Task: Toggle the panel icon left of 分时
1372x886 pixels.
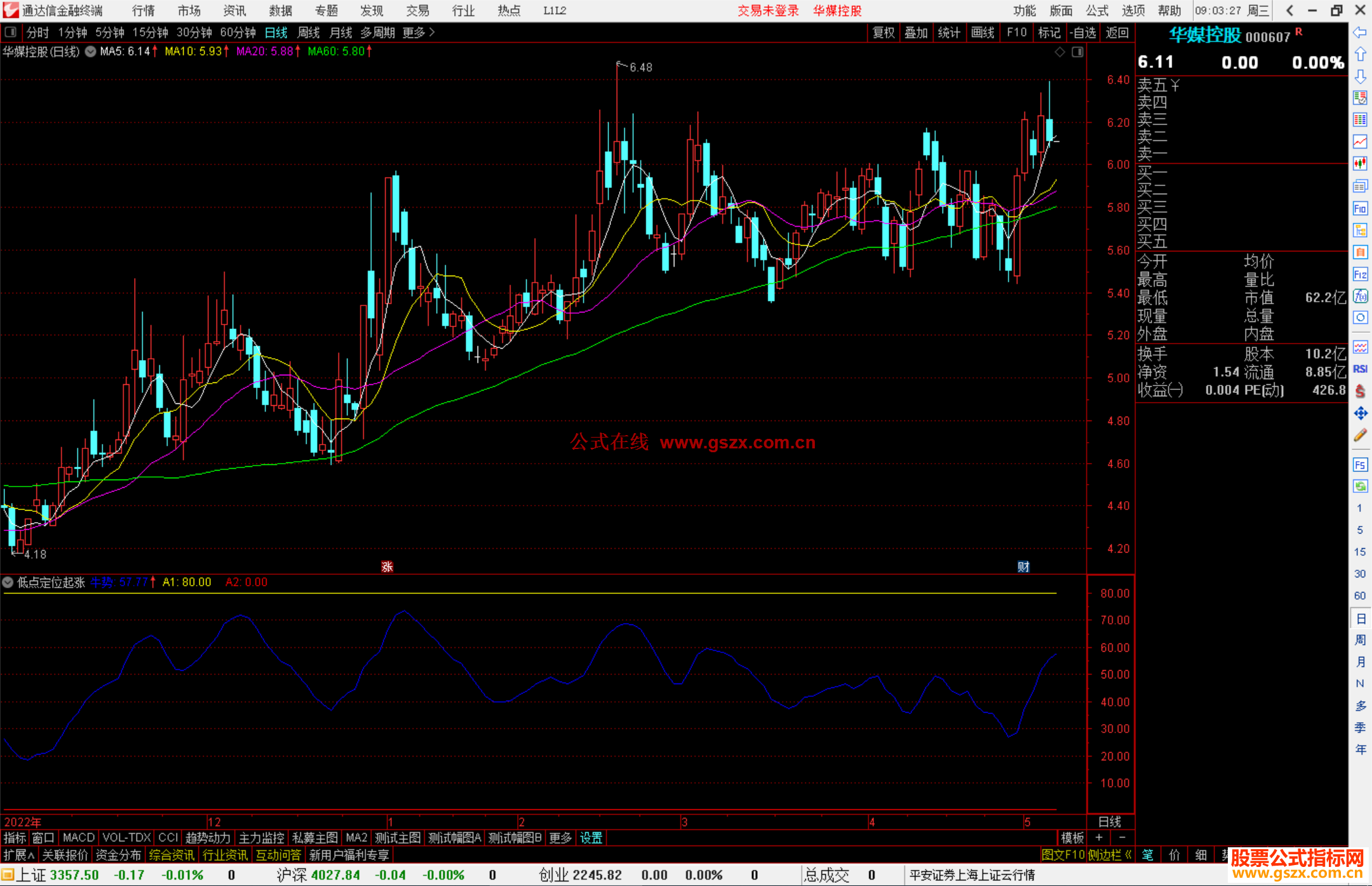Action: click(x=11, y=32)
